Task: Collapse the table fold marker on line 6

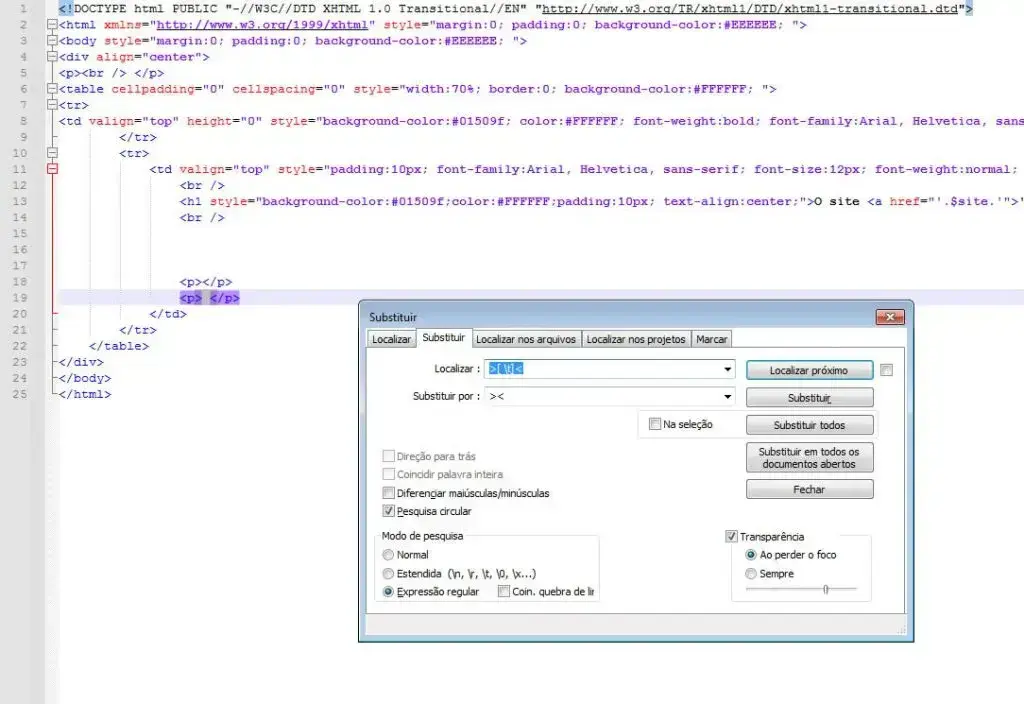Action: point(52,89)
